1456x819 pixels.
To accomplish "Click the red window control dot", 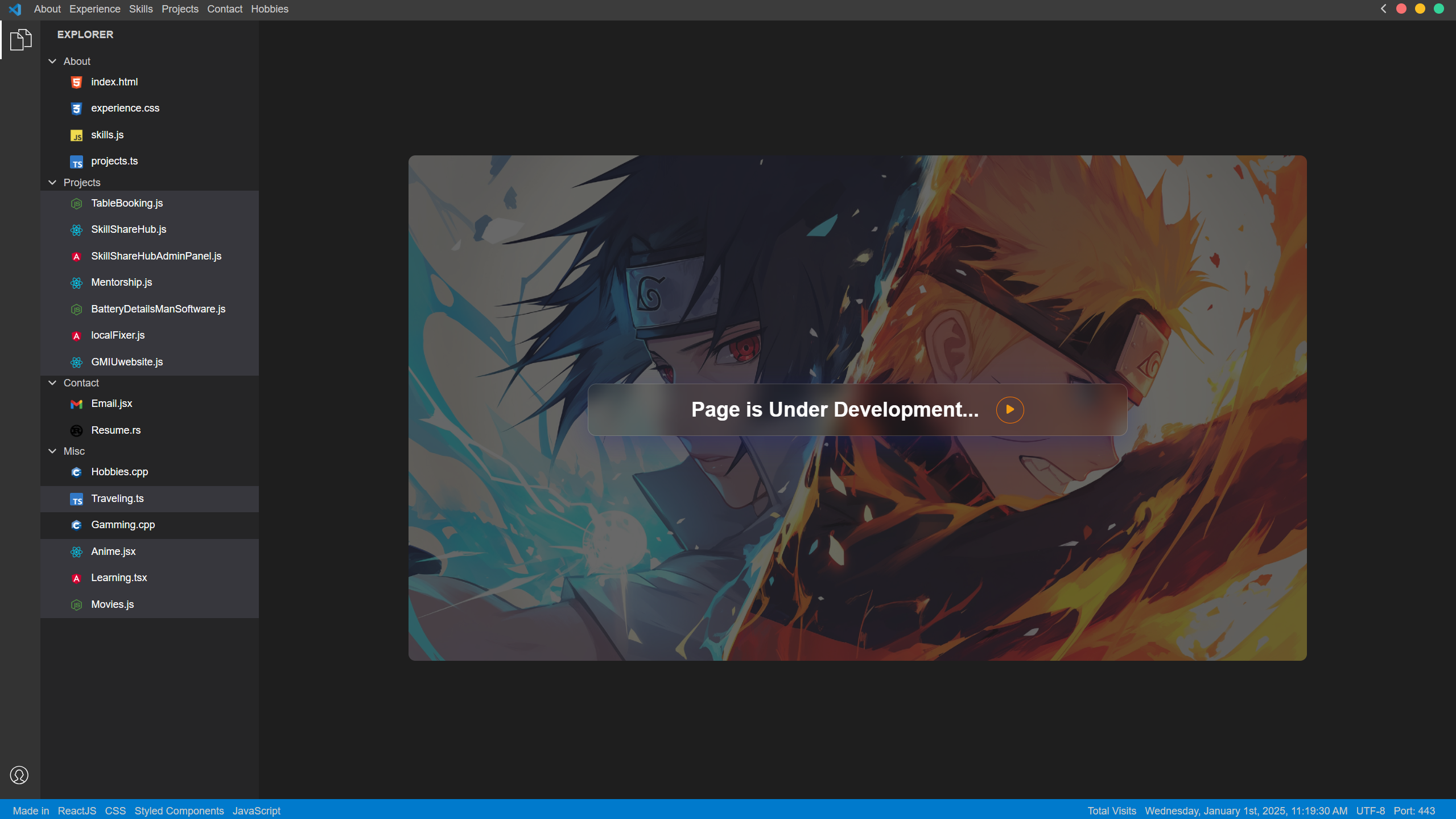I will click(x=1401, y=9).
